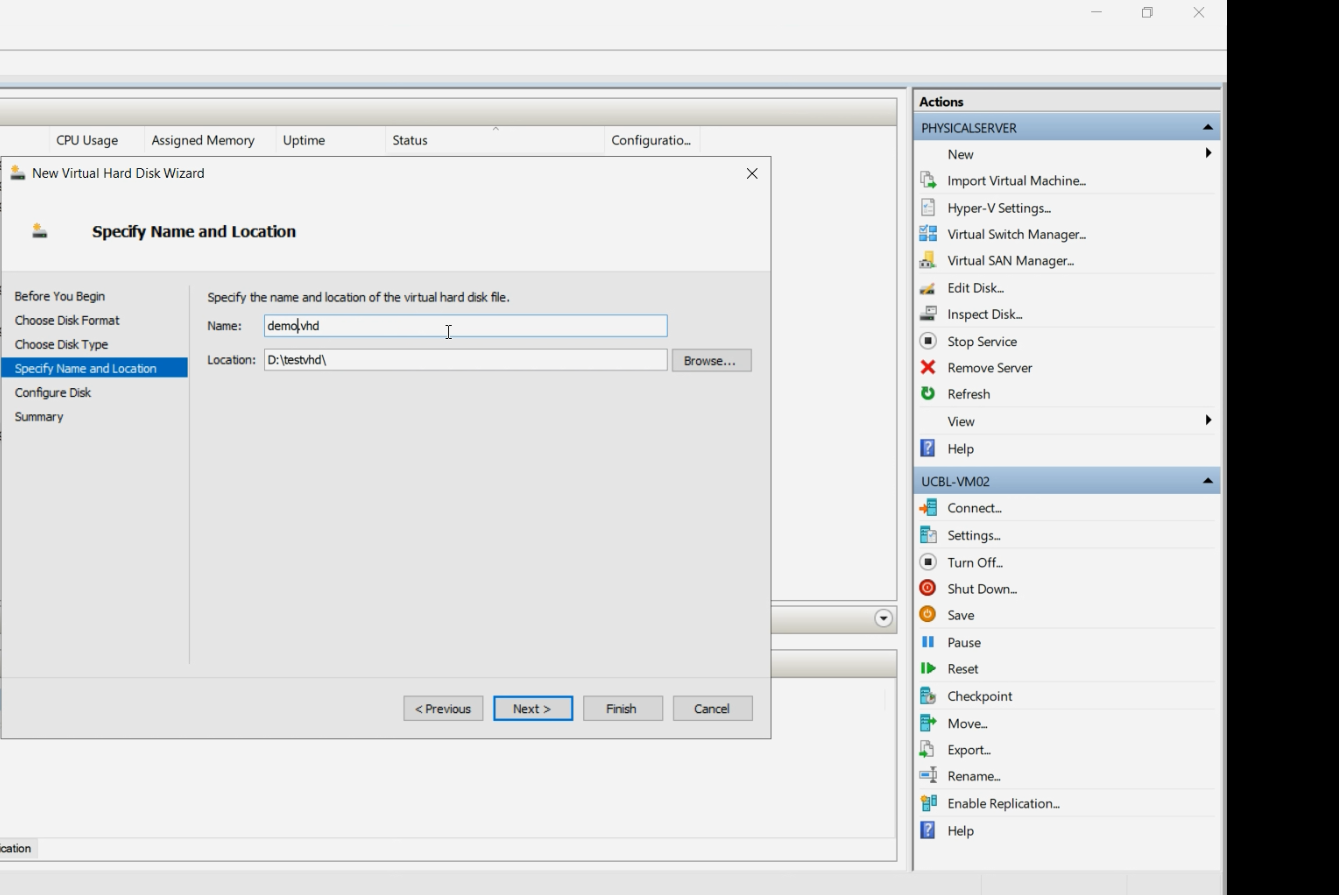Click the Turn Off icon
Screen dimensions: 1339x895
[928, 562]
